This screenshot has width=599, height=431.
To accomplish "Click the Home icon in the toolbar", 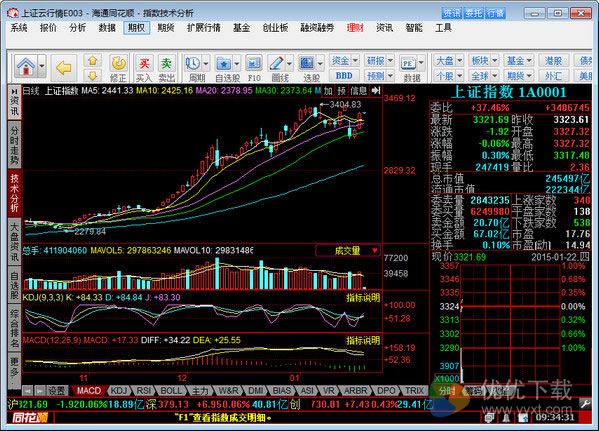I will click(x=26, y=67).
